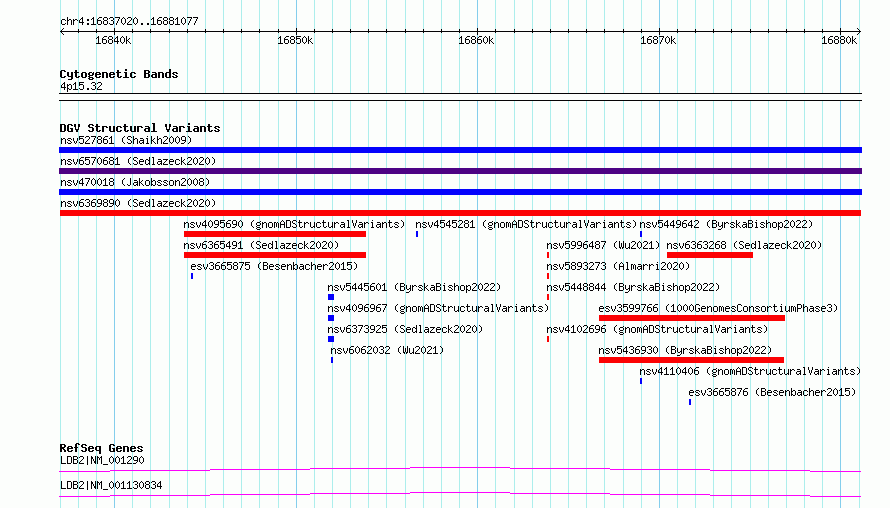This screenshot has height=508, width=890.
Task: Click the 16860k ruler label
Action: click(476, 40)
